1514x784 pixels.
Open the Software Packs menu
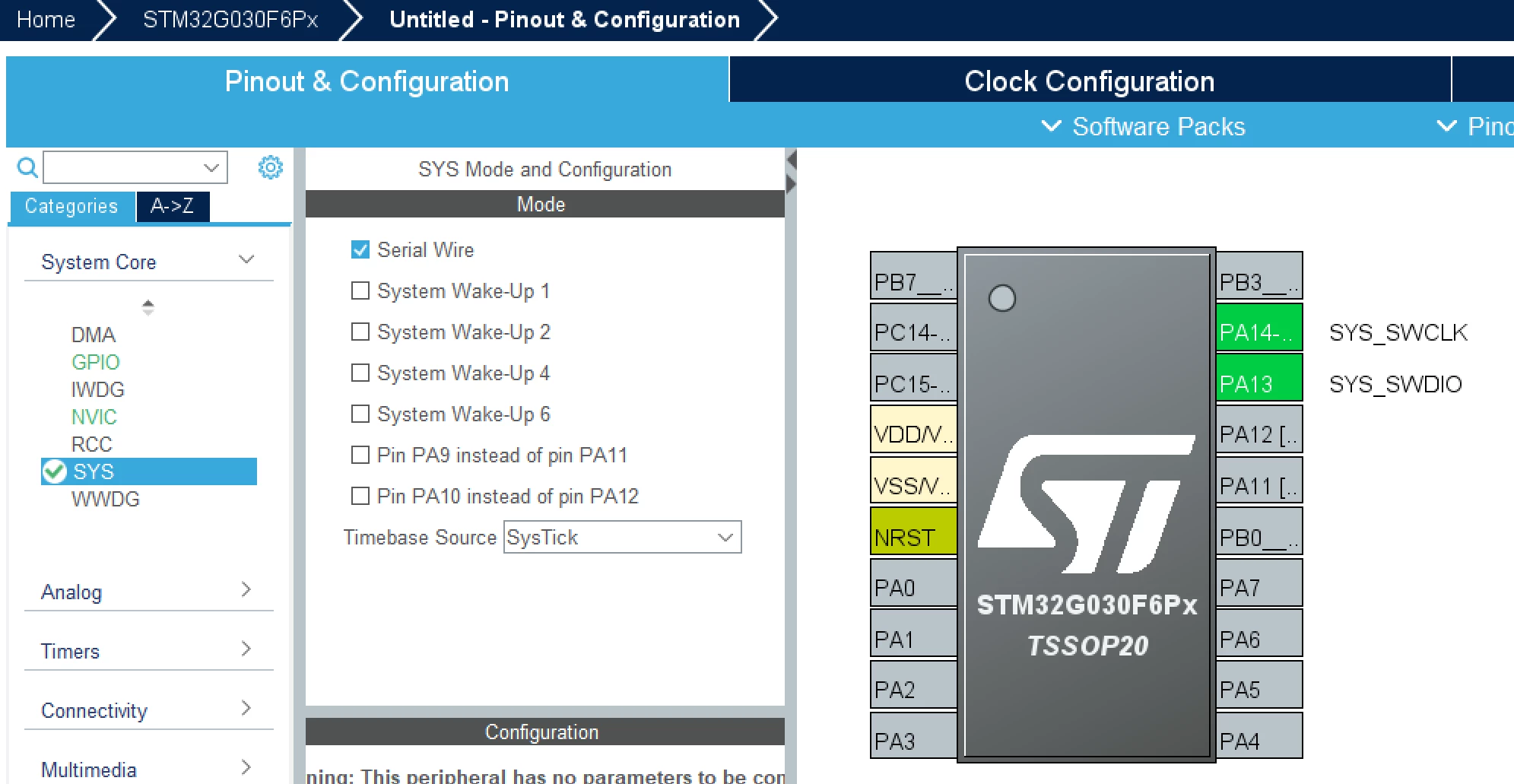click(x=1143, y=126)
